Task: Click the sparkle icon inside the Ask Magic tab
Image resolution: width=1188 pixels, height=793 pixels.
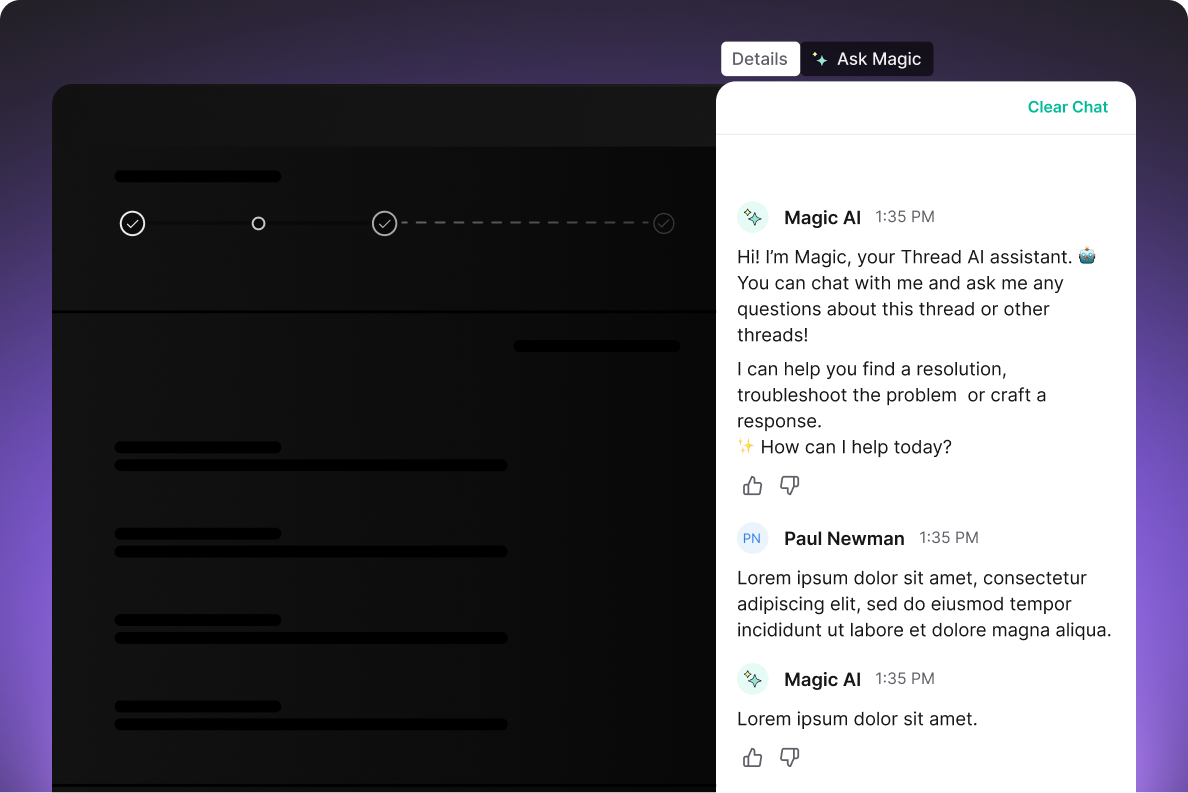Action: 820,59
